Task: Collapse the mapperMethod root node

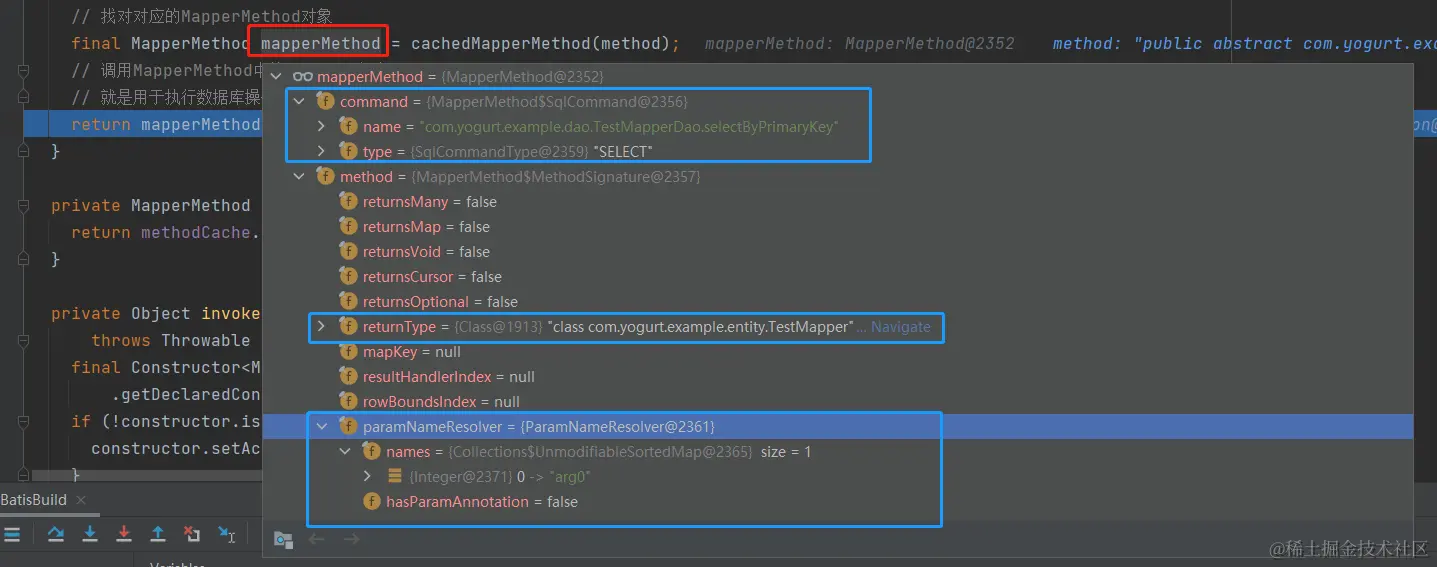Action: click(276, 77)
